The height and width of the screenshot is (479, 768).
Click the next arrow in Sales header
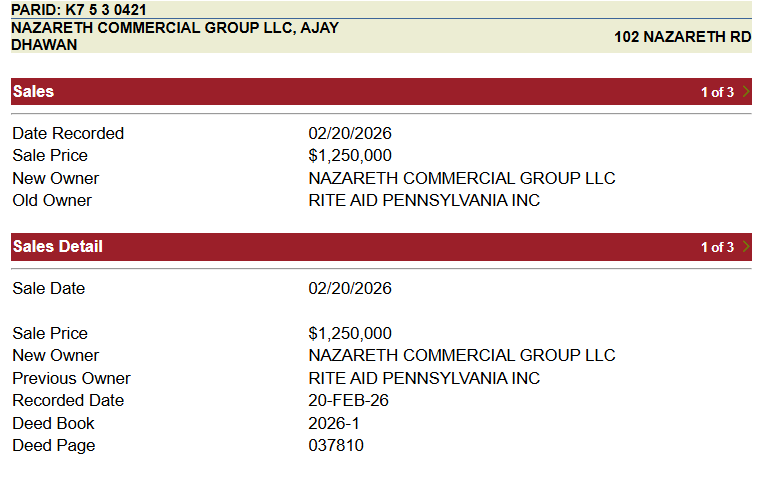click(x=746, y=92)
